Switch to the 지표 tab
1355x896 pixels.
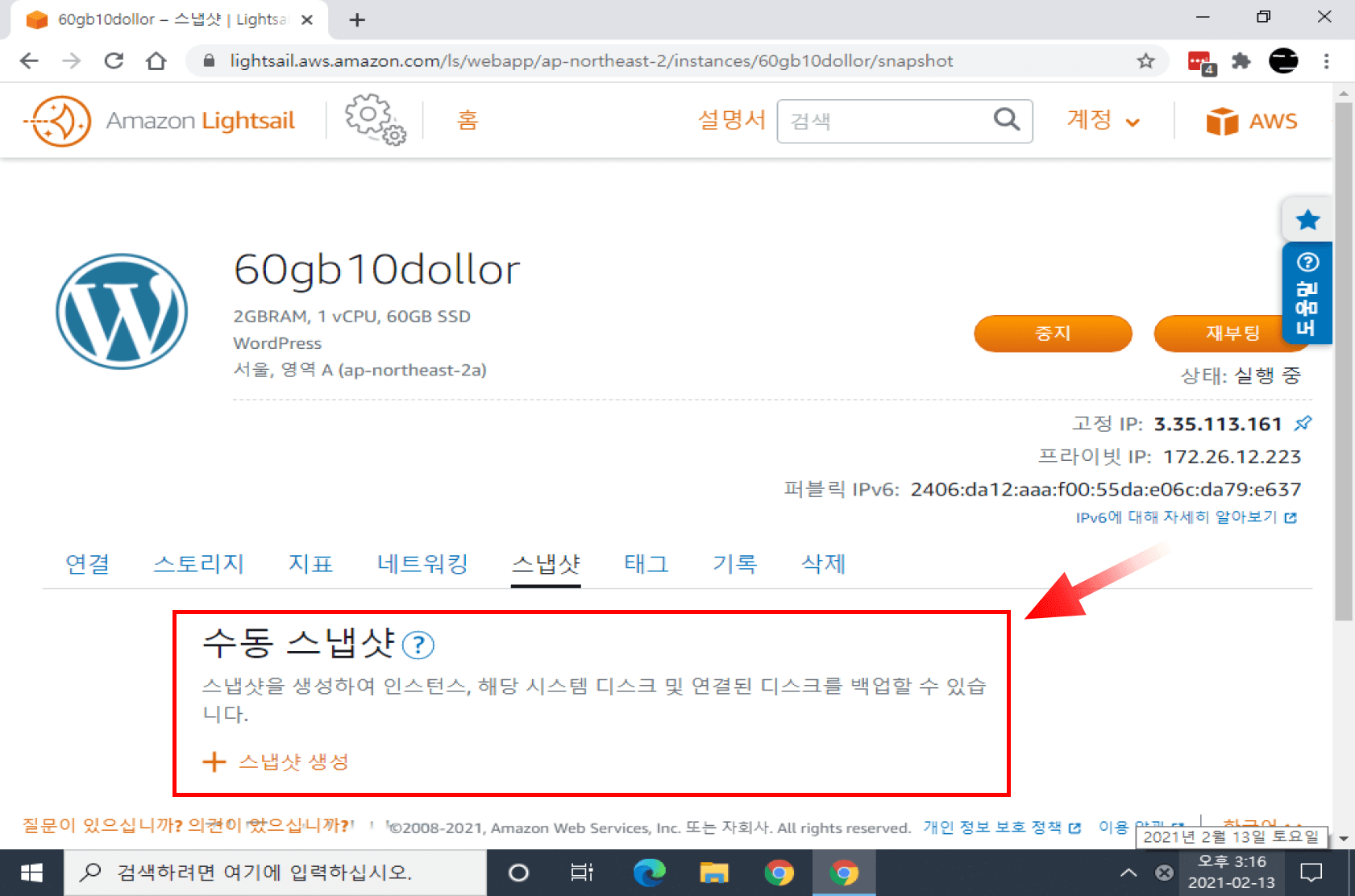[x=310, y=564]
